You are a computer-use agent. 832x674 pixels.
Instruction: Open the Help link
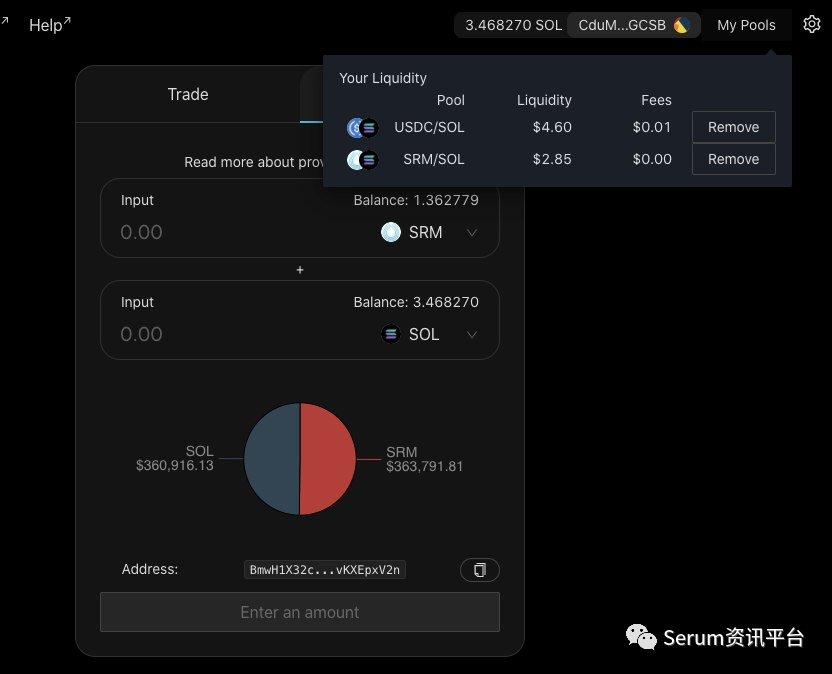pos(49,24)
